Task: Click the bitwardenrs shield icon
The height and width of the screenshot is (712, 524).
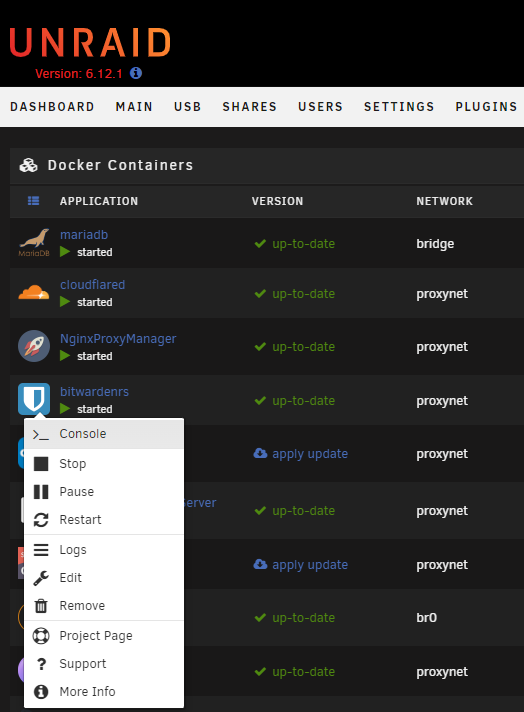Action: (34, 399)
